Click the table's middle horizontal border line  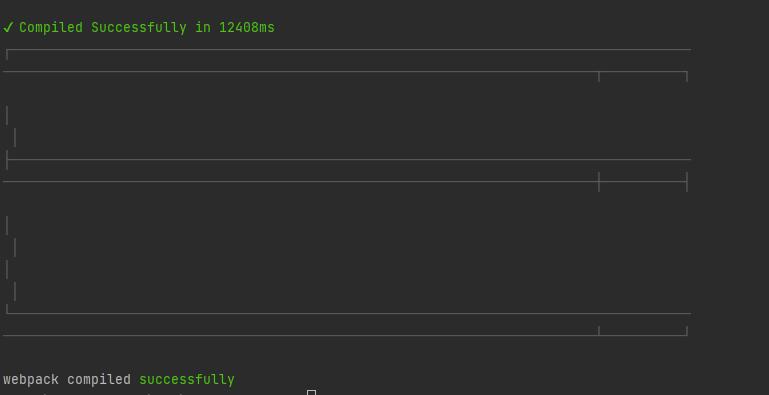pos(349,159)
